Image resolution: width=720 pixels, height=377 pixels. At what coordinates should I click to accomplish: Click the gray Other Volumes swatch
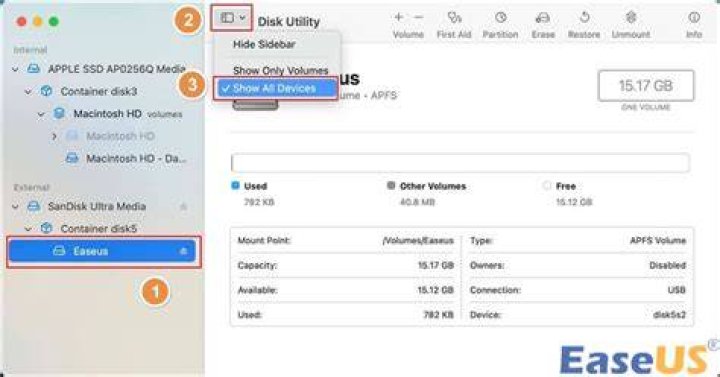click(x=391, y=186)
